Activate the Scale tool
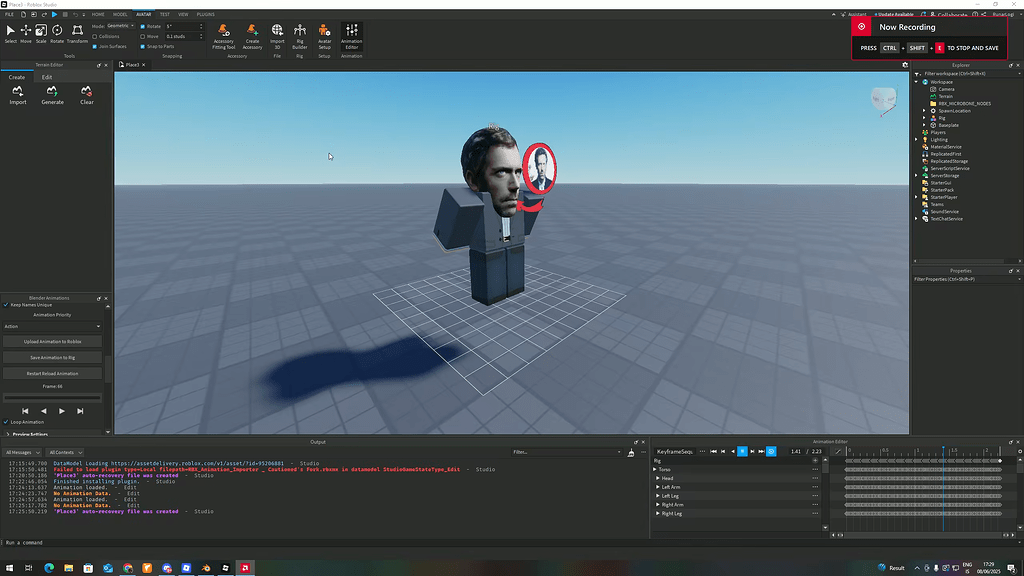1024x576 pixels. [40, 34]
